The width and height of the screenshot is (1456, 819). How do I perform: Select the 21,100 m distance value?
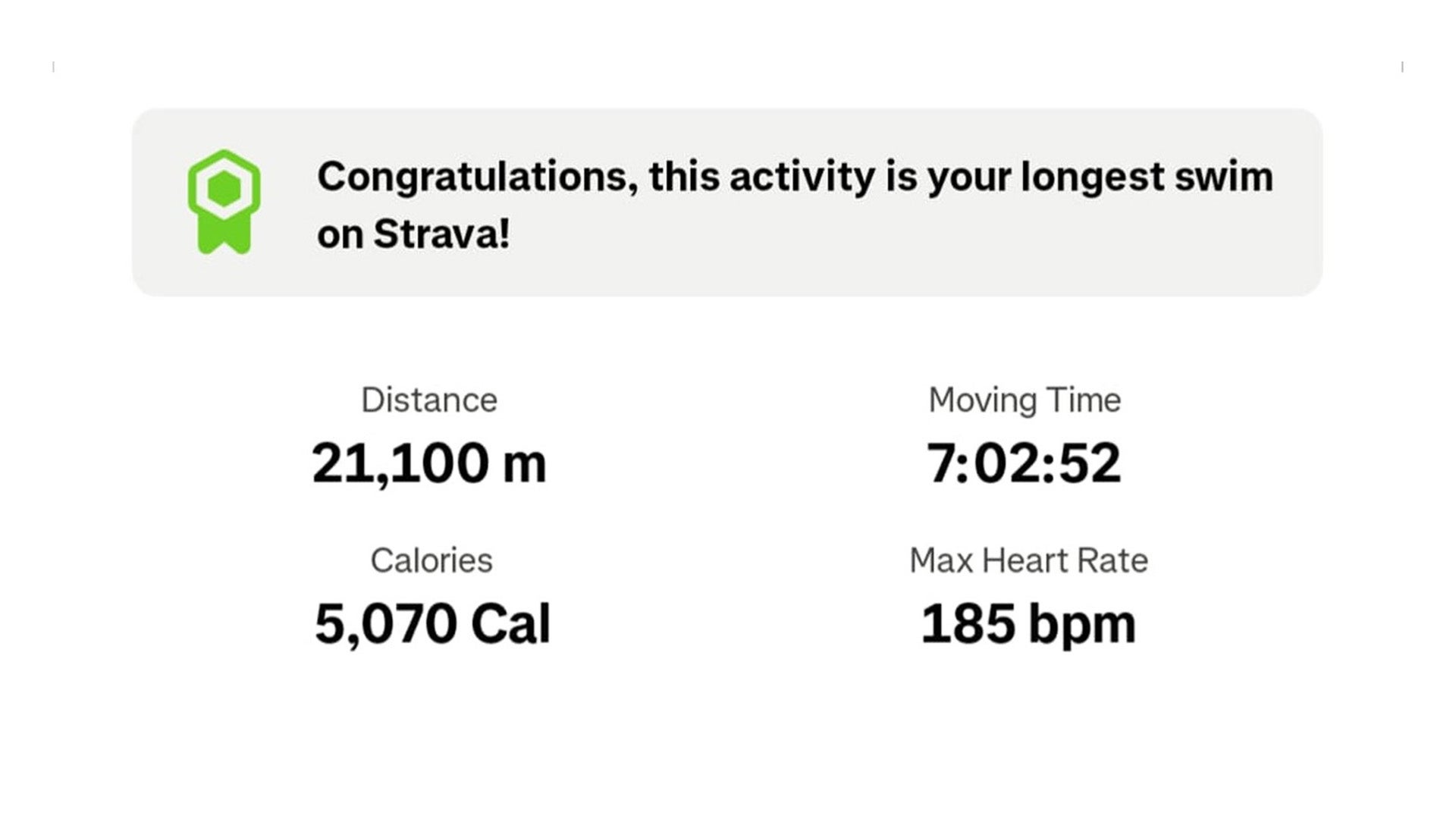(x=429, y=463)
